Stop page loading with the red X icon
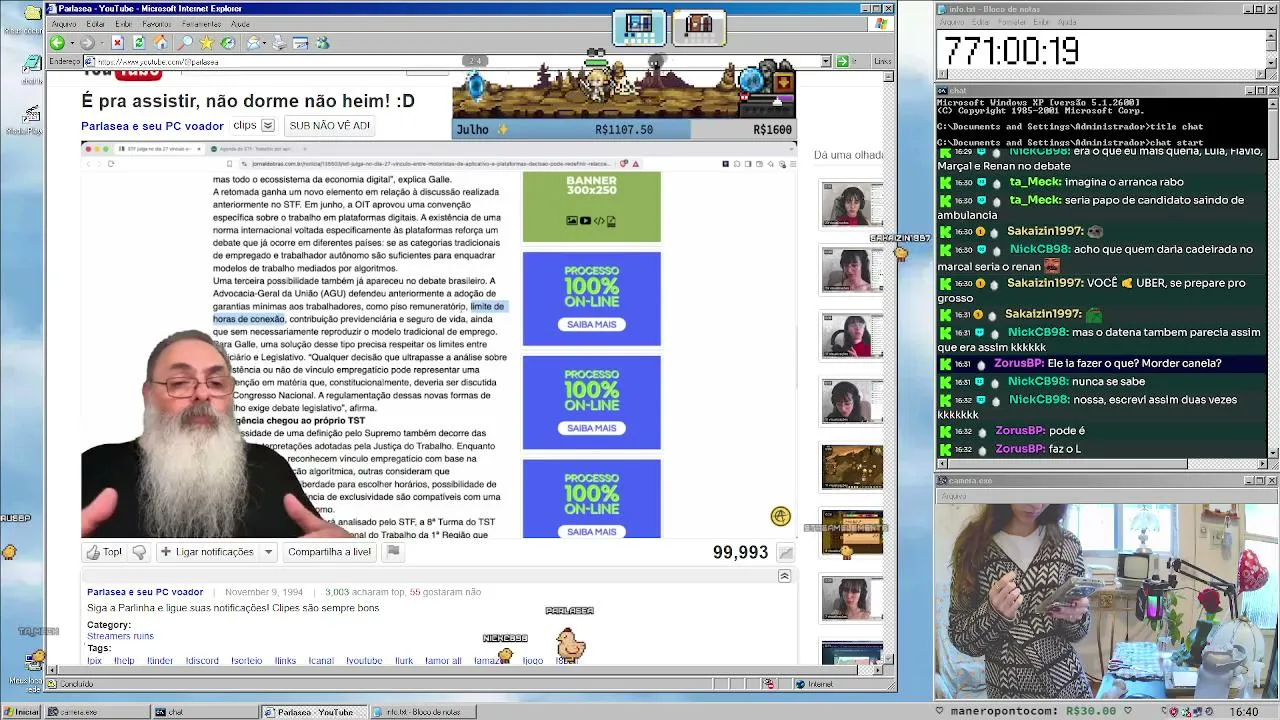Viewport: 1280px width, 720px height. (x=117, y=43)
